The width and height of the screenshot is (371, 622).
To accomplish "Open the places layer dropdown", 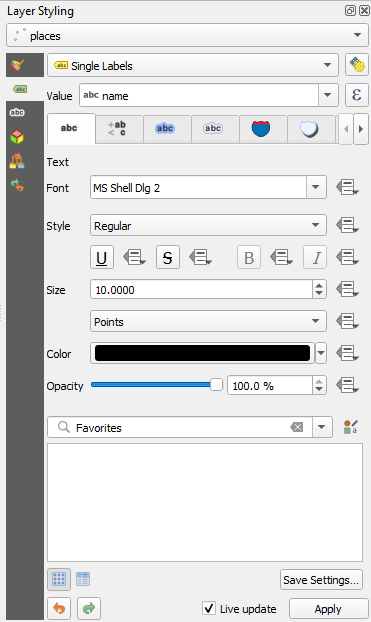I will point(186,35).
